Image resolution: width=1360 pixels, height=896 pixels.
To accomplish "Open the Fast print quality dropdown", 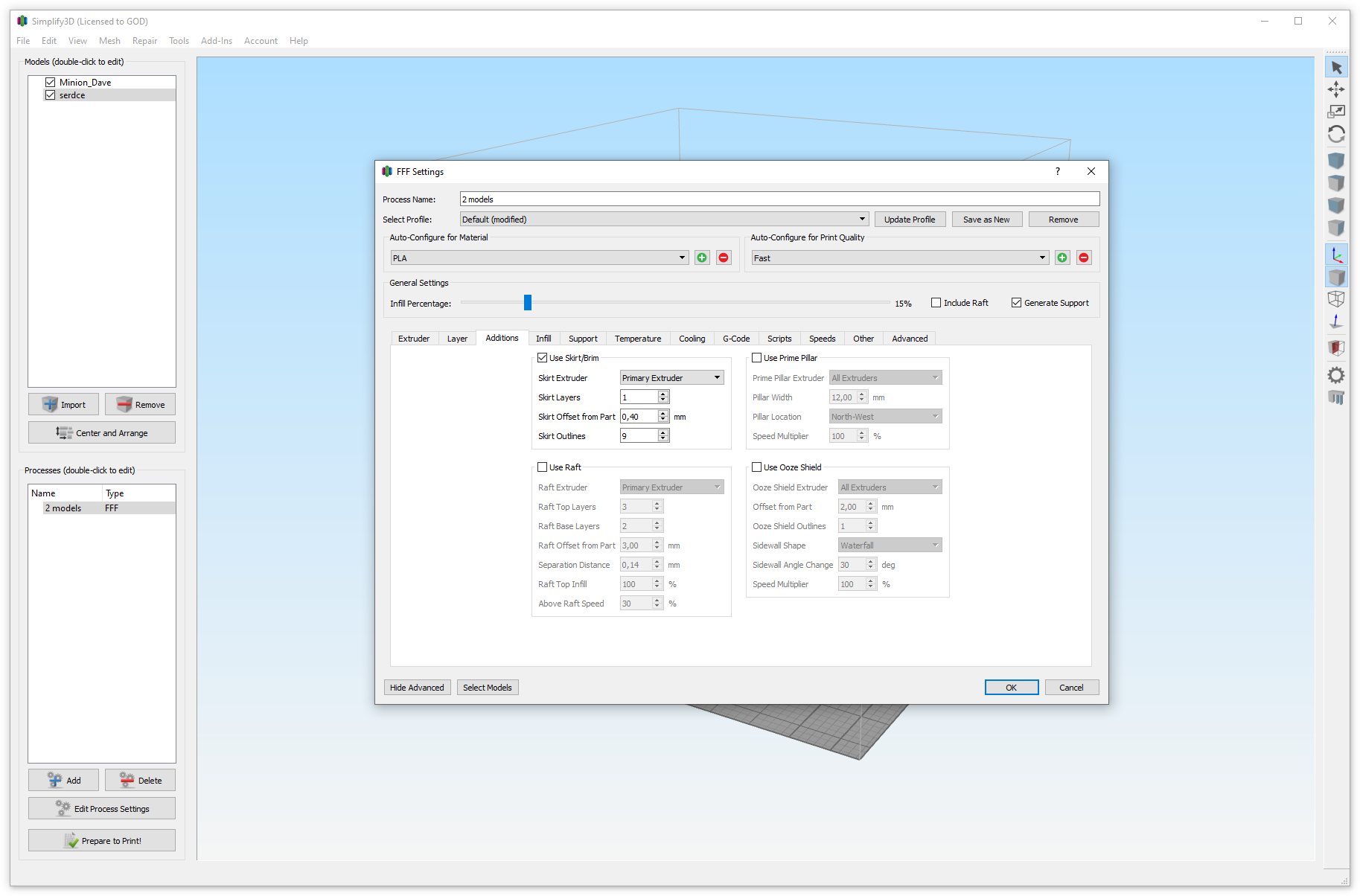I will [900, 257].
